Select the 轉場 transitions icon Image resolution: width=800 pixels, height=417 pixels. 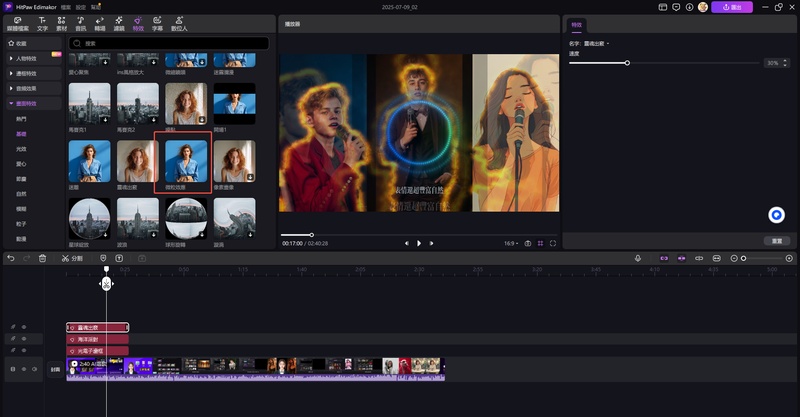point(98,22)
